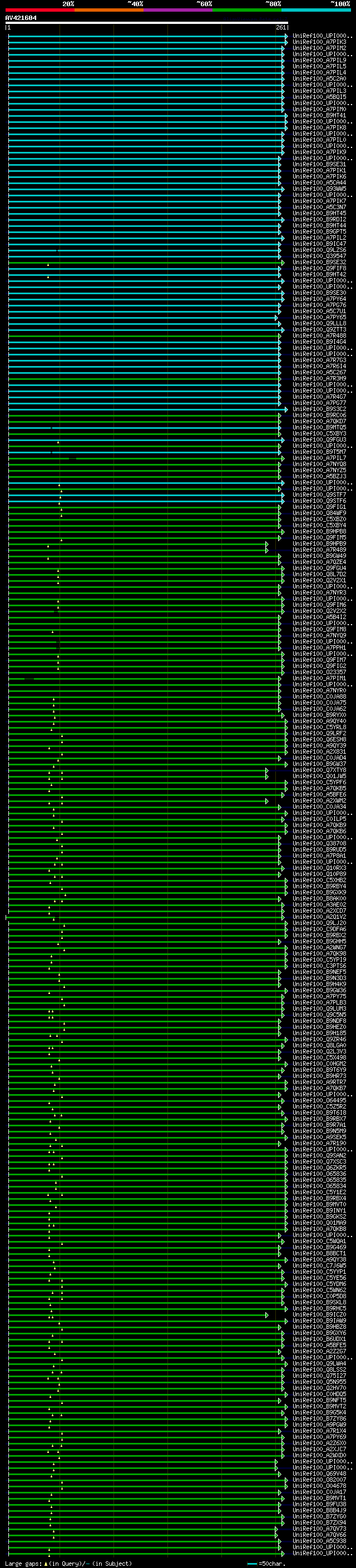Select the UniRef100_Q93WV5 label
This screenshot has width=356, height=1568.
(319, 189)
